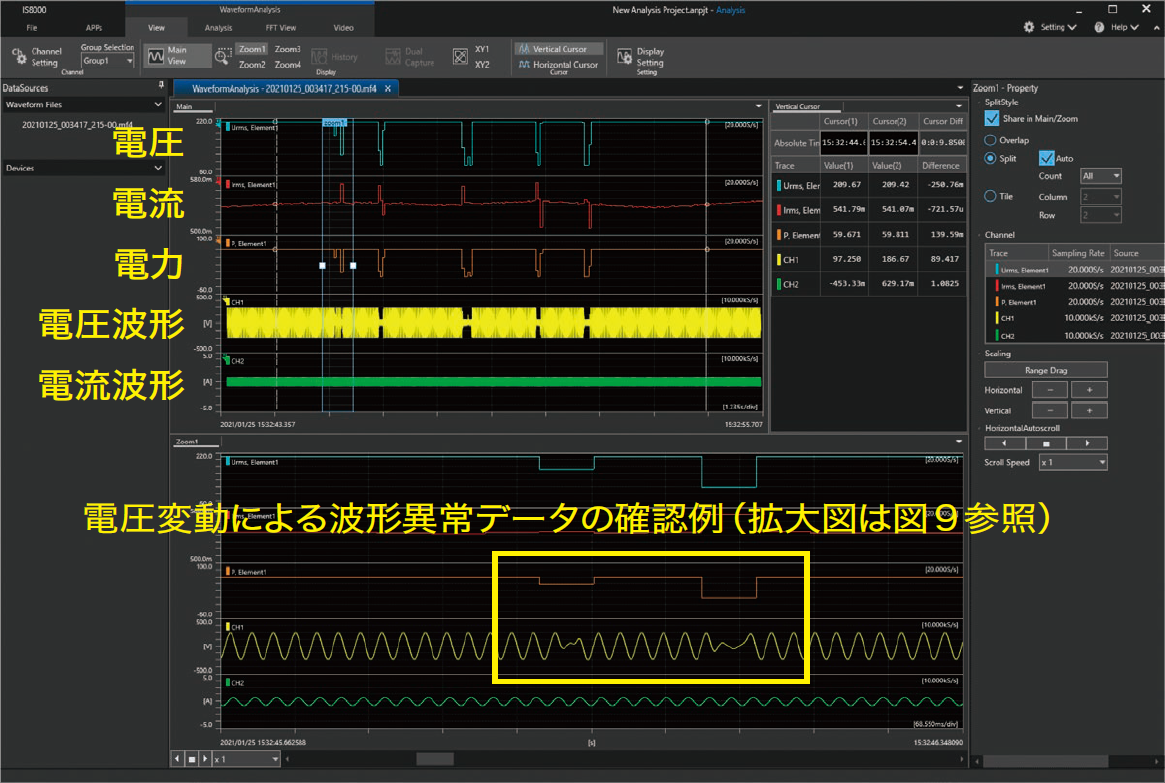The width and height of the screenshot is (1165, 783).
Task: Switch to Zoom1 display
Action: tap(253, 48)
